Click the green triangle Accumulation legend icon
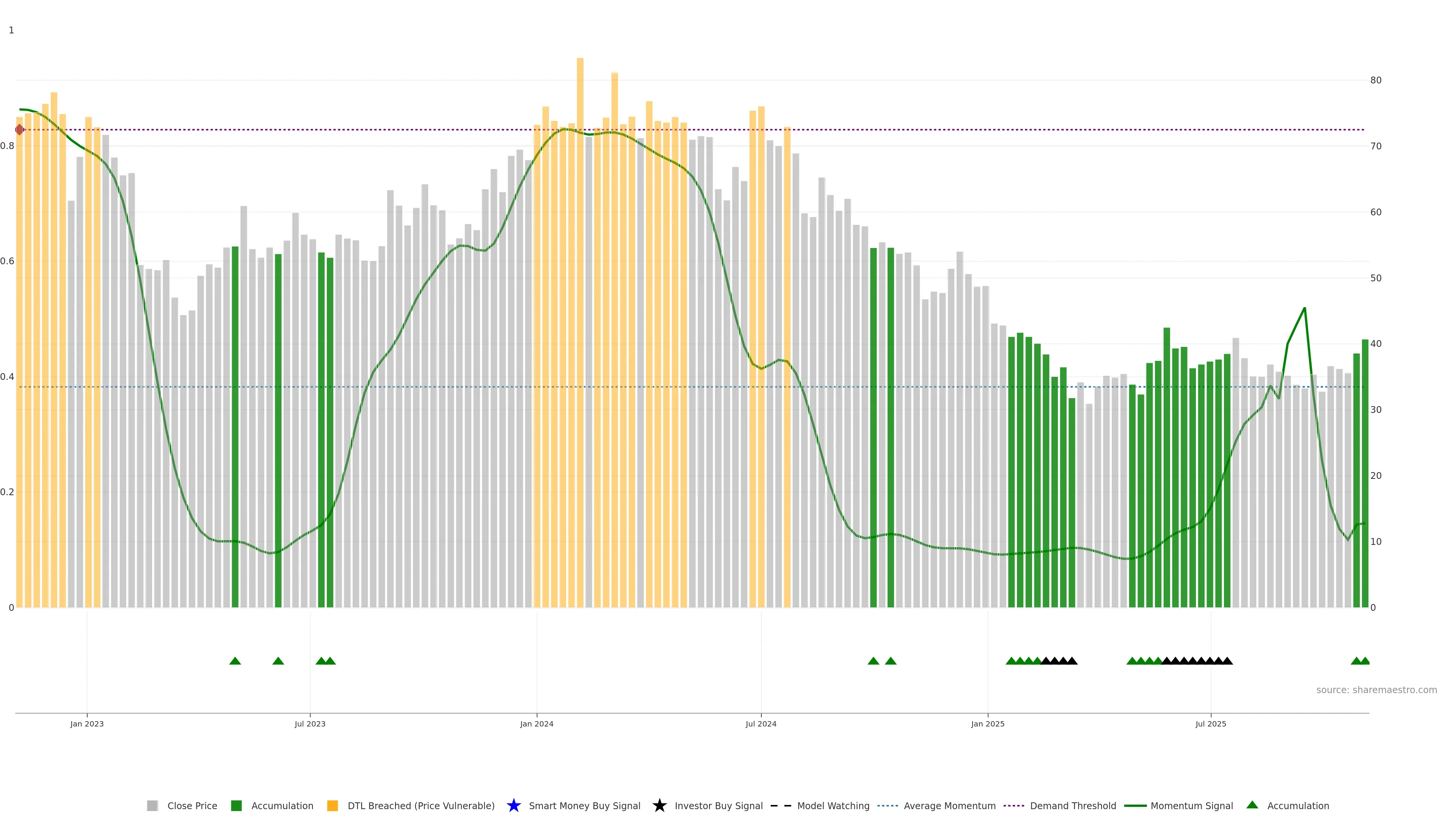Image resolution: width=1456 pixels, height=819 pixels. [x=1252, y=805]
